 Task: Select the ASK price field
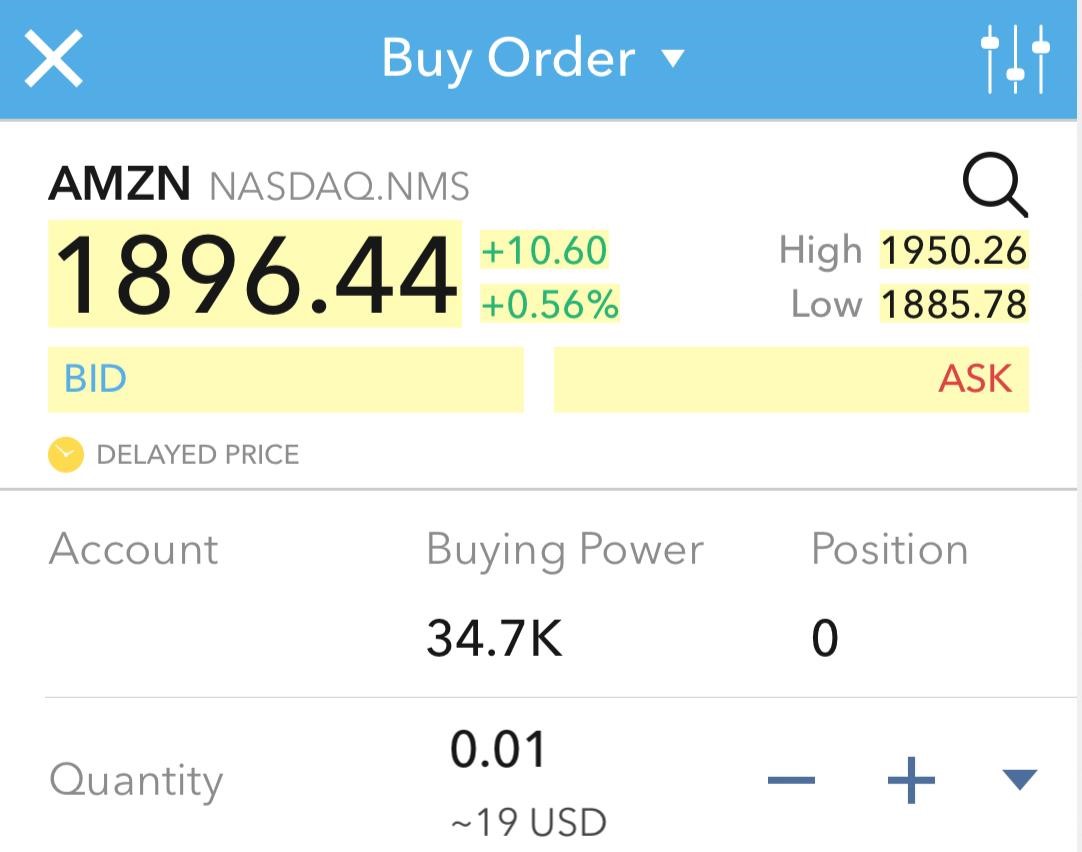[791, 379]
